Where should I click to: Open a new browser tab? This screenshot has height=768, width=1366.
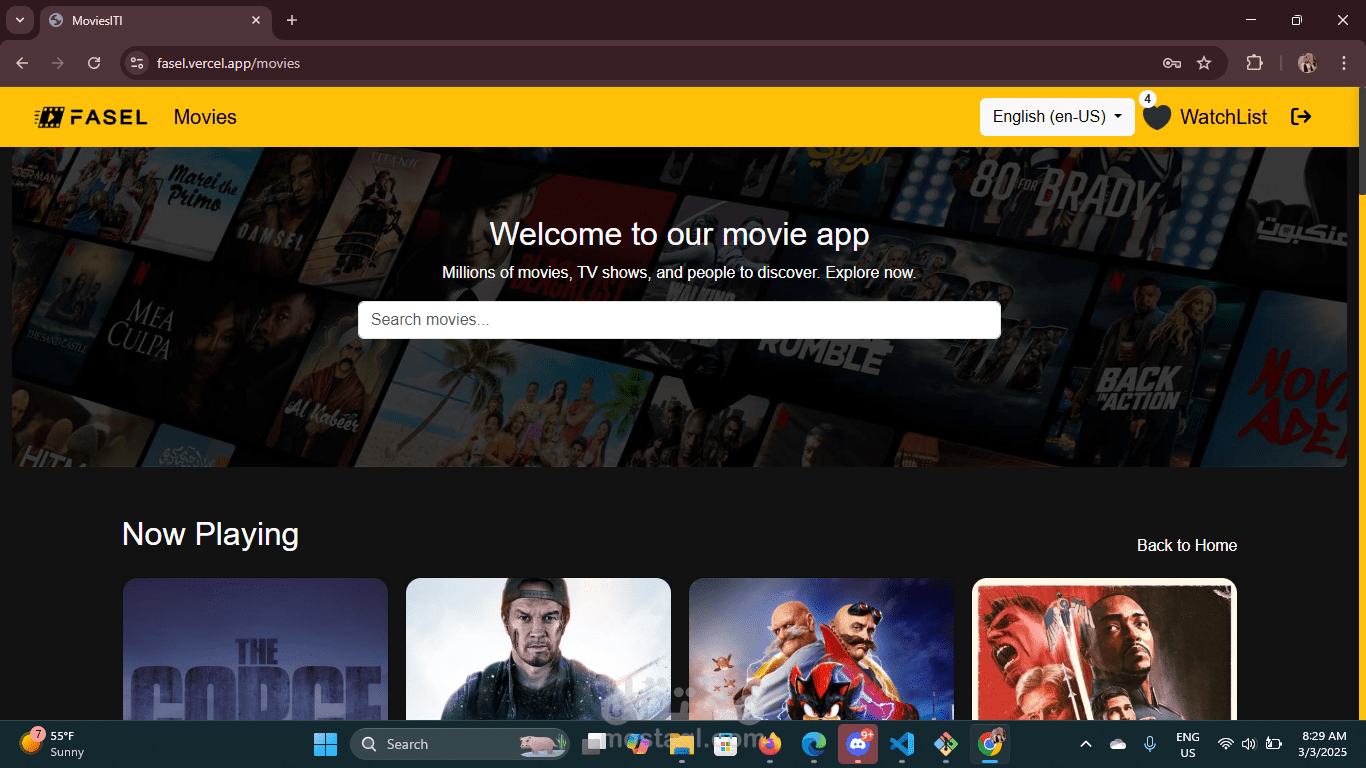tap(292, 20)
